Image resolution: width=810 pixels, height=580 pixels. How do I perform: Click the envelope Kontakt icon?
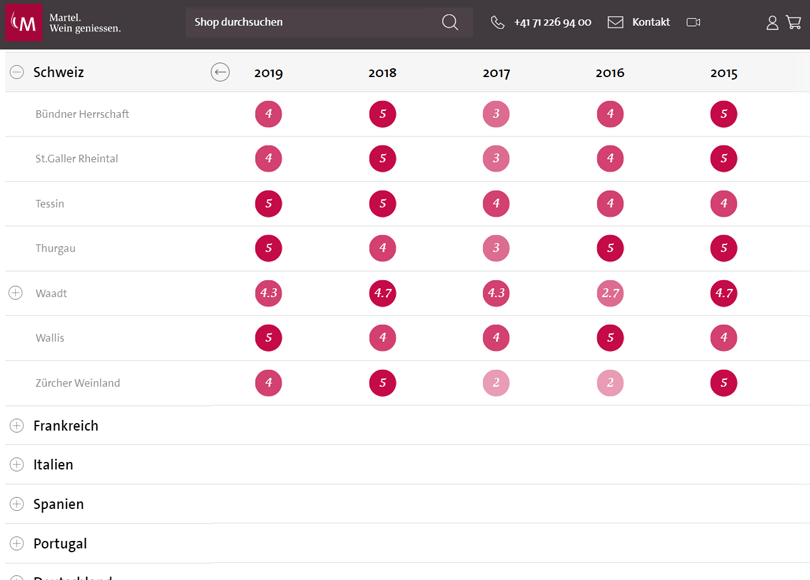point(615,22)
